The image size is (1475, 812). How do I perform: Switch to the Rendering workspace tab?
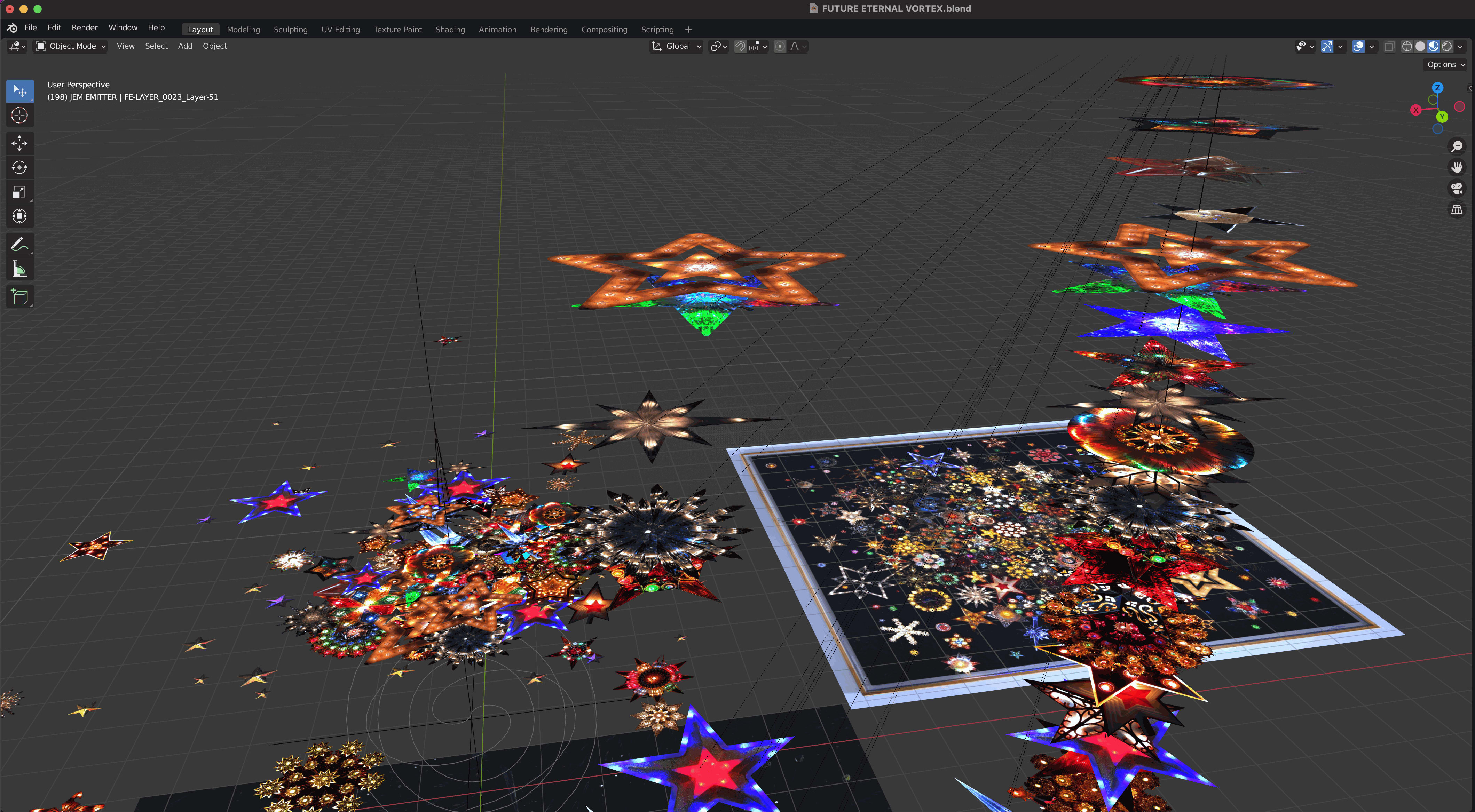pos(549,30)
